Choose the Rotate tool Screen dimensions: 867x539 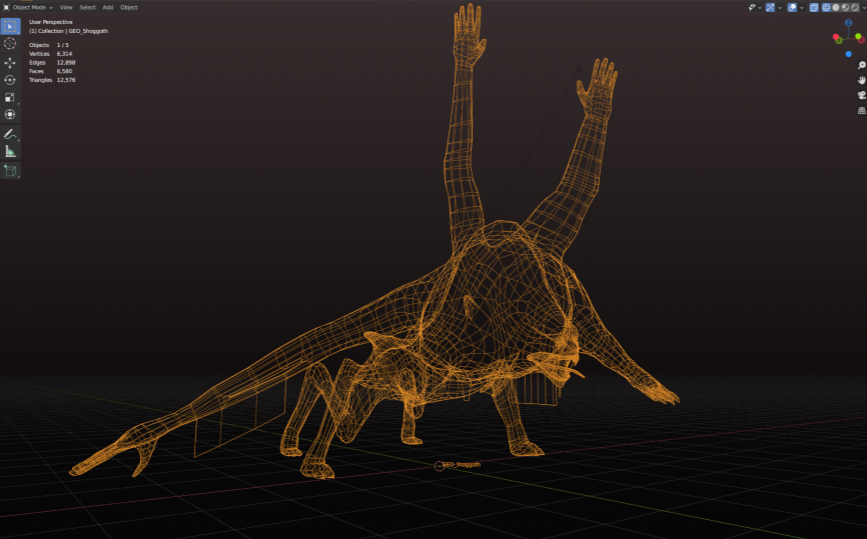pyautogui.click(x=10, y=80)
